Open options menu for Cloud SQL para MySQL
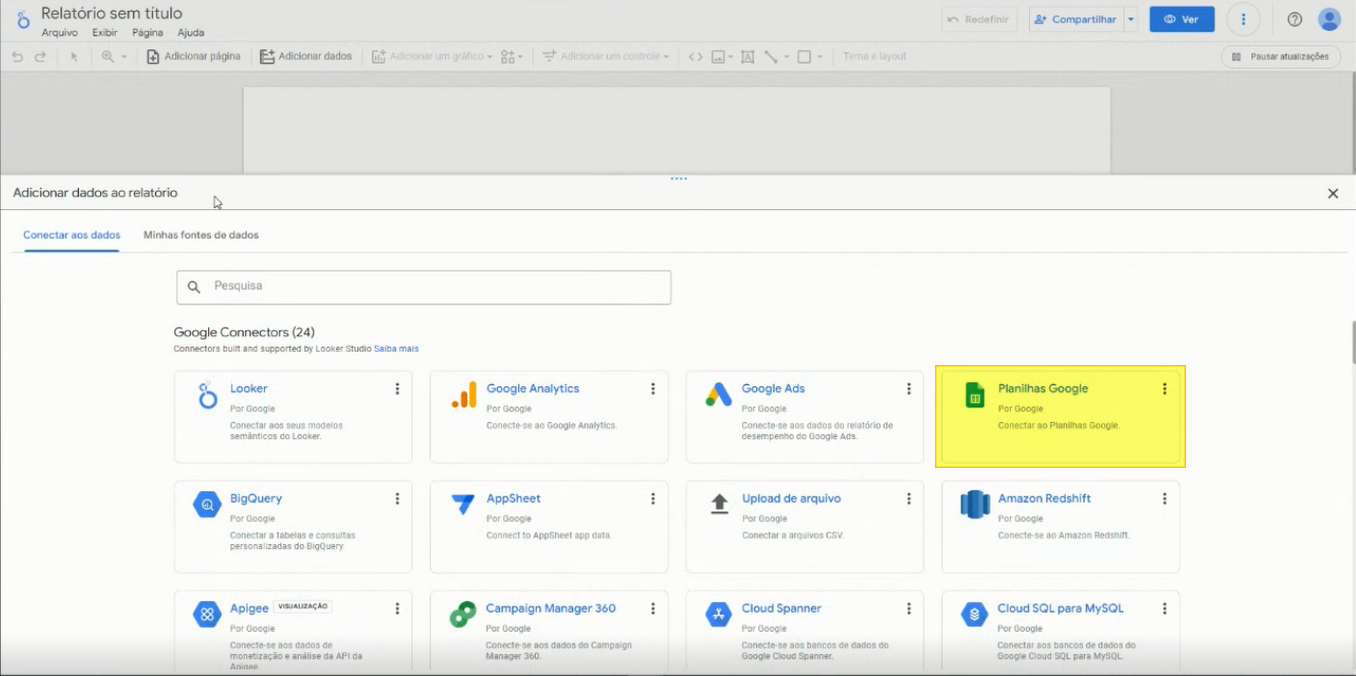The width and height of the screenshot is (1356, 676). 1165,609
